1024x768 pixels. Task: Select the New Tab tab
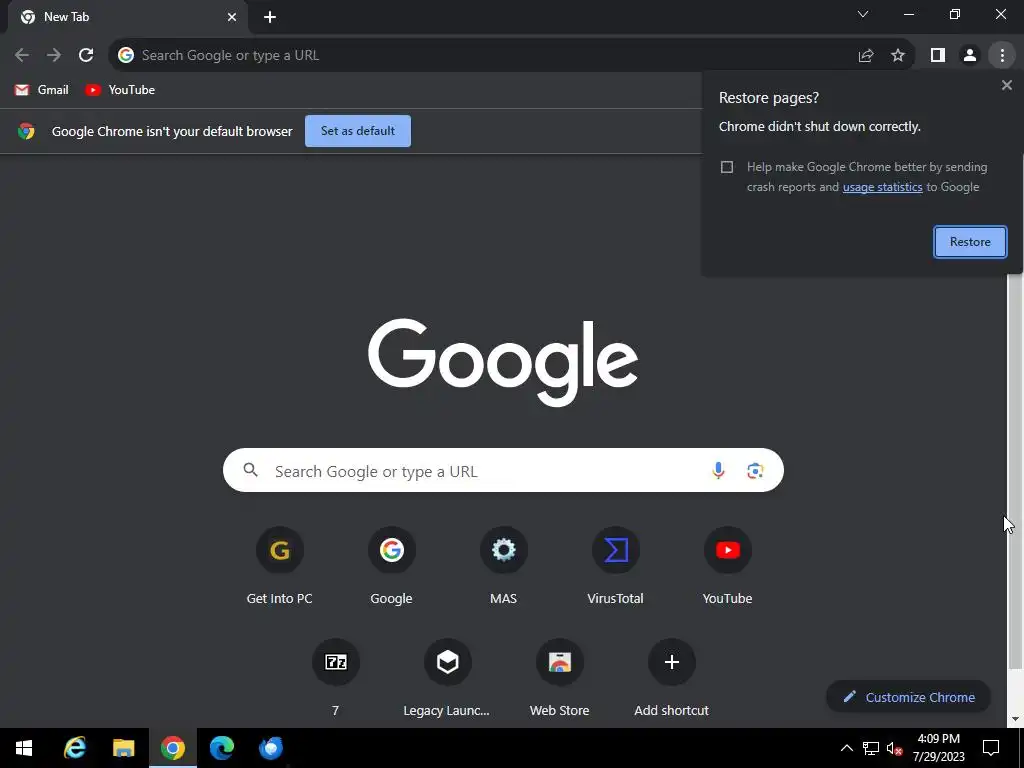click(128, 17)
